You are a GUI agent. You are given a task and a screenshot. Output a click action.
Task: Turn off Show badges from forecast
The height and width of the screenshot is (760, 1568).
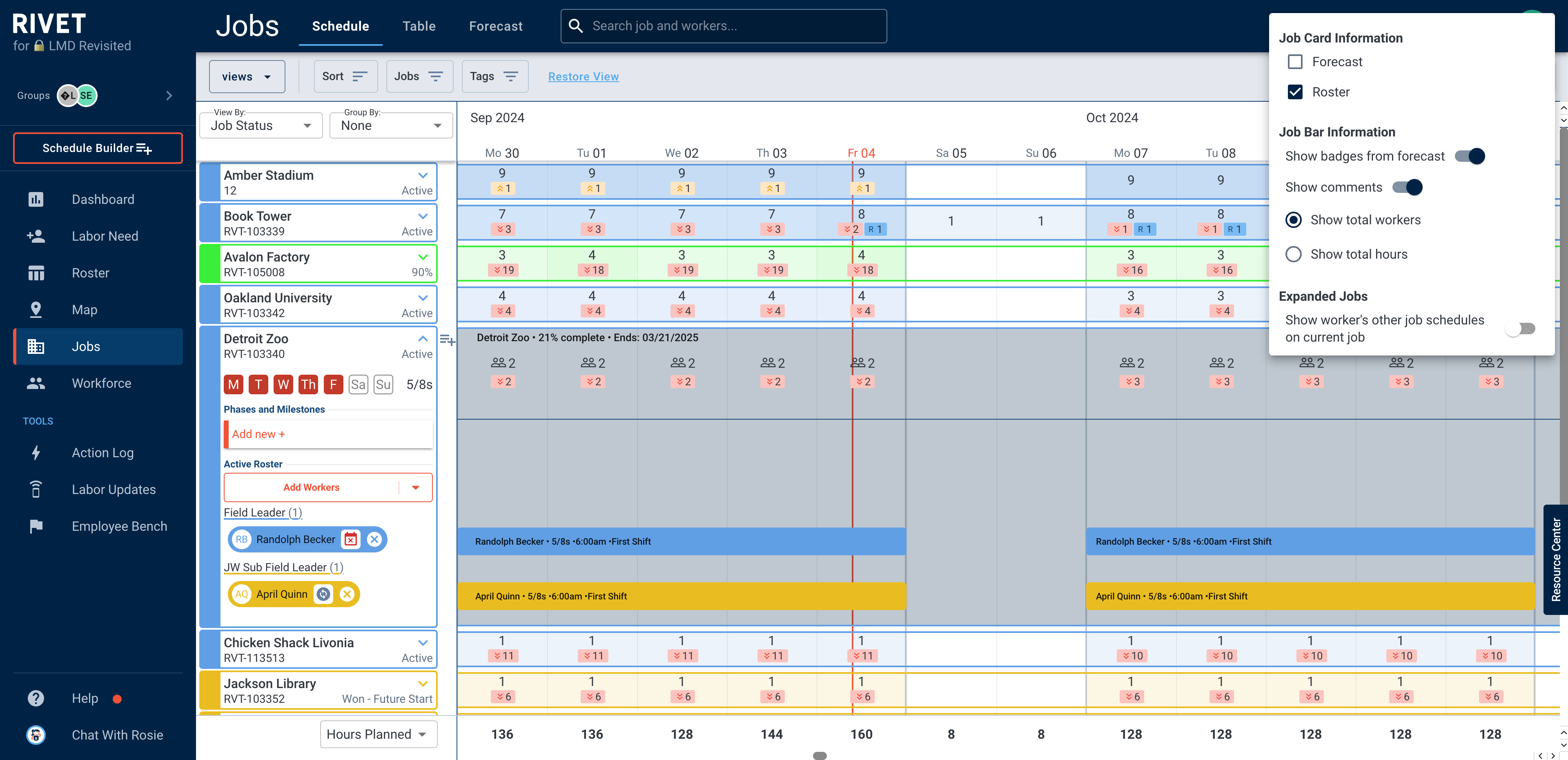[1470, 156]
